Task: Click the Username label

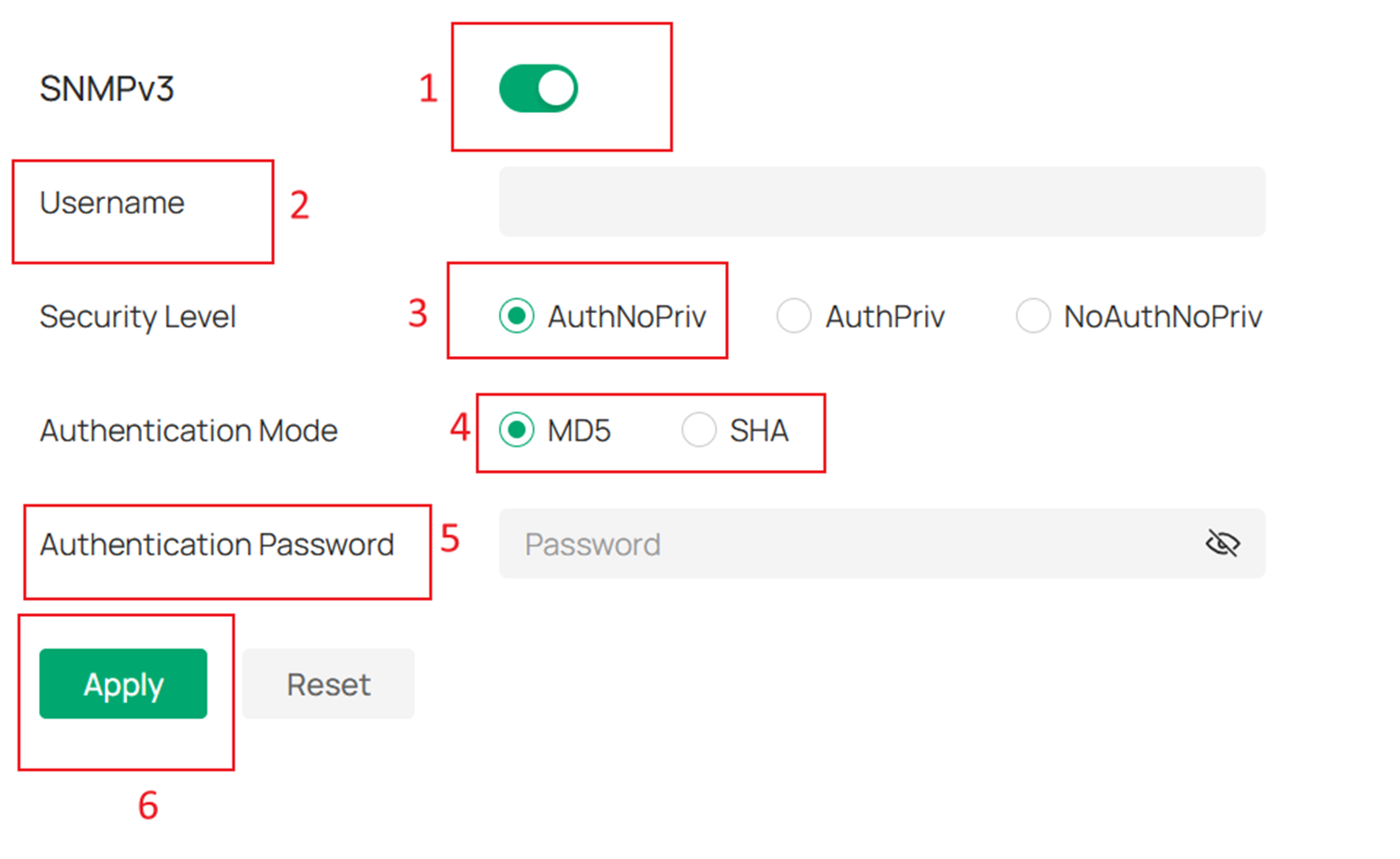Action: click(x=111, y=201)
